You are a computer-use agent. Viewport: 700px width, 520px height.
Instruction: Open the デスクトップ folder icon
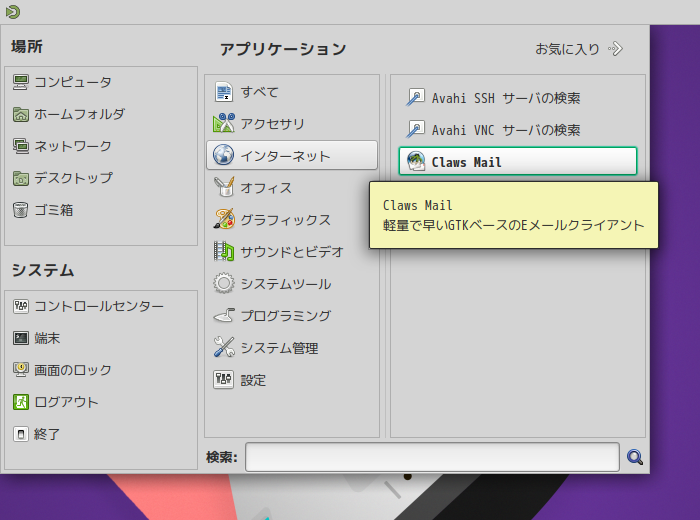click(21, 178)
